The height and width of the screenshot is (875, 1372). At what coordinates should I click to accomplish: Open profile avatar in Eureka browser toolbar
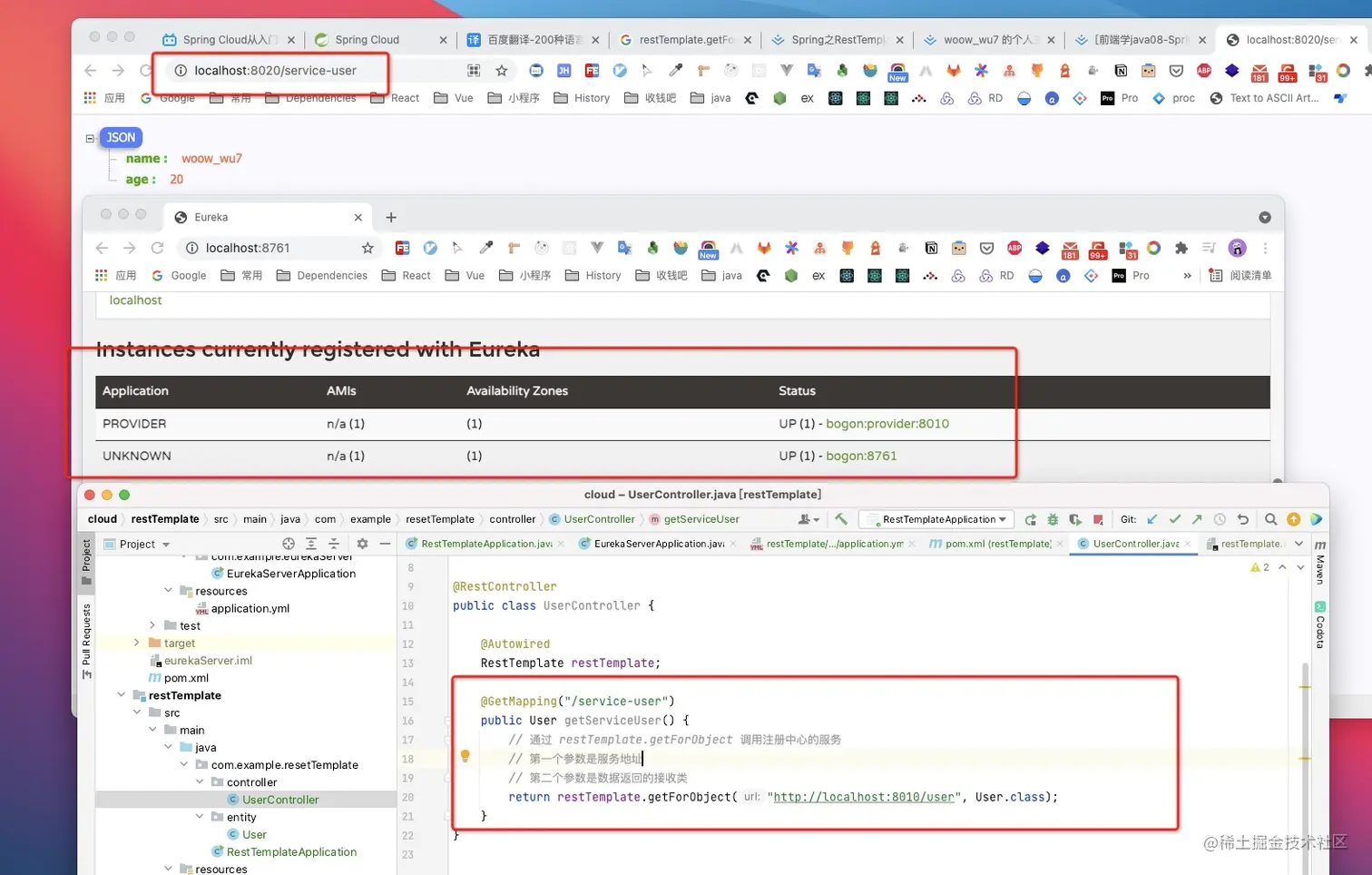(x=1237, y=248)
